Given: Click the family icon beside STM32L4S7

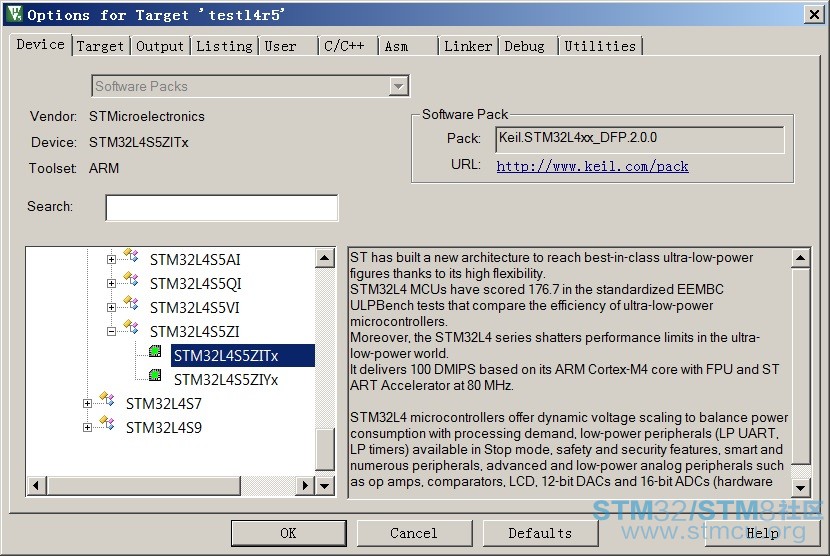Looking at the screenshot, I should pyautogui.click(x=107, y=400).
